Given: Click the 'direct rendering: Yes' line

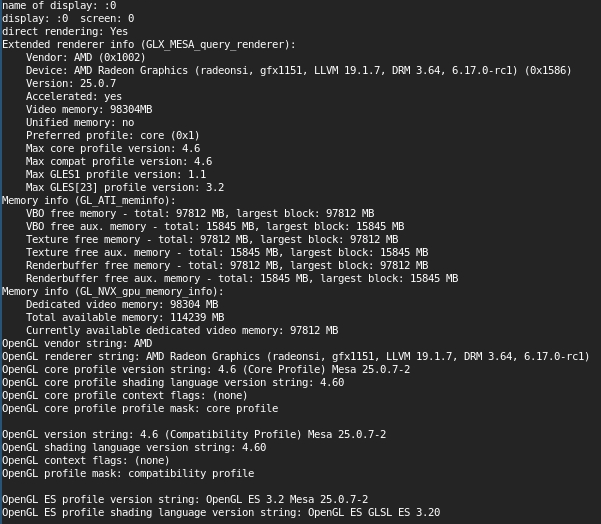Looking at the screenshot, I should tap(65, 31).
